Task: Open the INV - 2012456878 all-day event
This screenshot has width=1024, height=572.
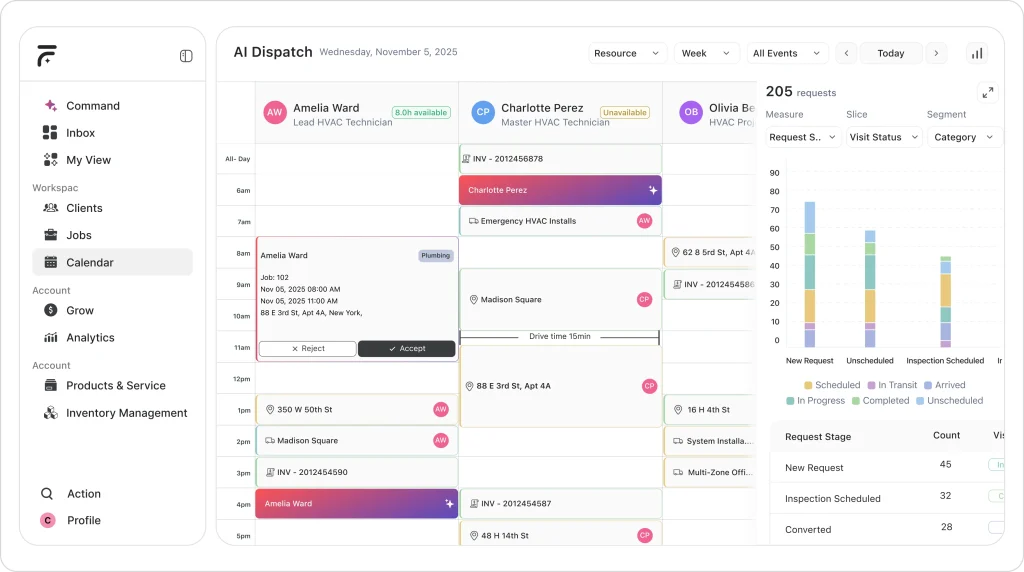Action: pyautogui.click(x=560, y=159)
